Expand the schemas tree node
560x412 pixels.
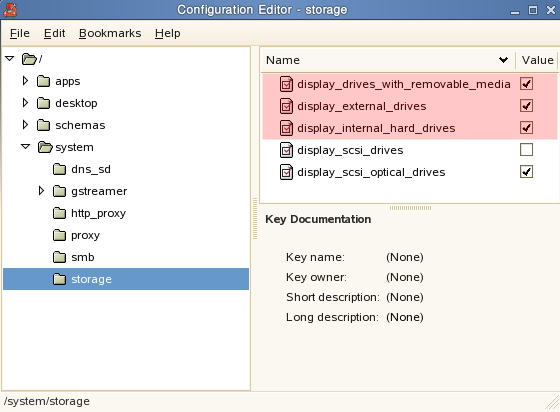[25, 125]
